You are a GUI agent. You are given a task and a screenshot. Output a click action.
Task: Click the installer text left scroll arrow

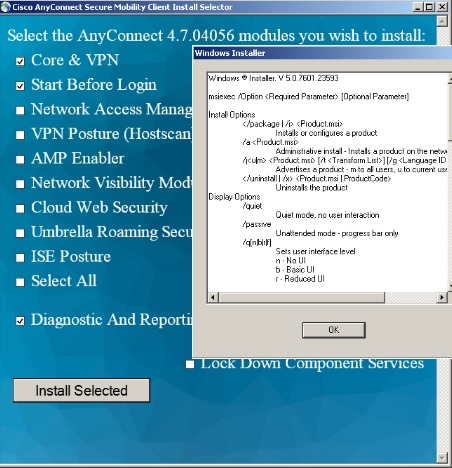tap(213, 297)
